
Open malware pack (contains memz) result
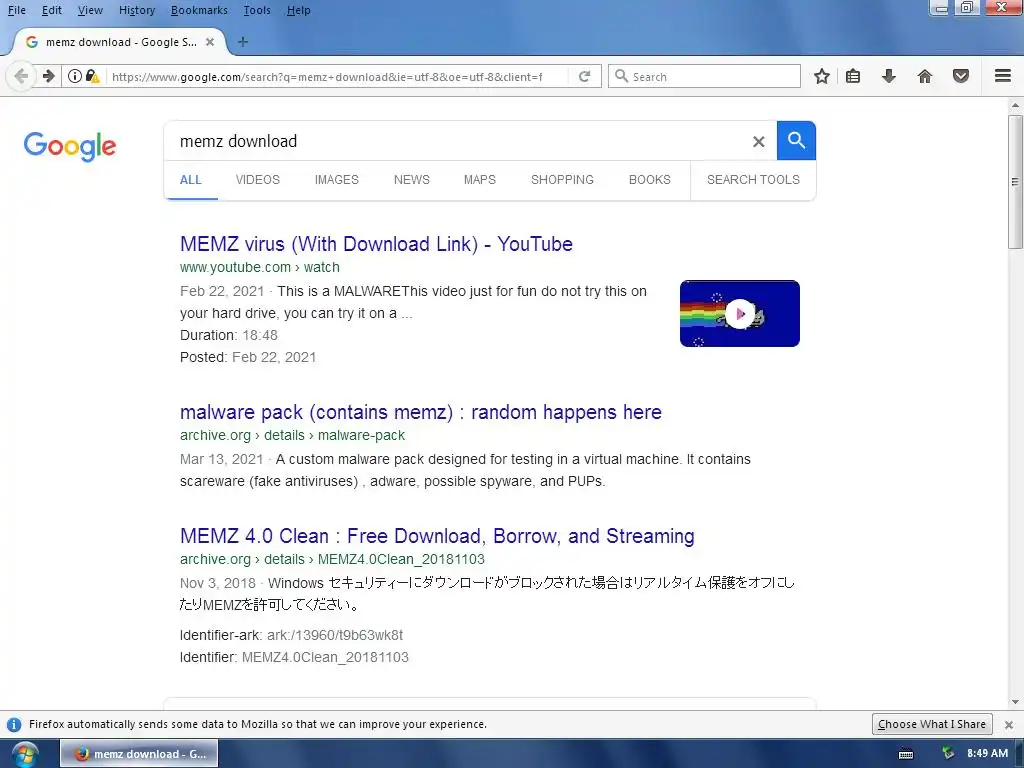tap(421, 412)
